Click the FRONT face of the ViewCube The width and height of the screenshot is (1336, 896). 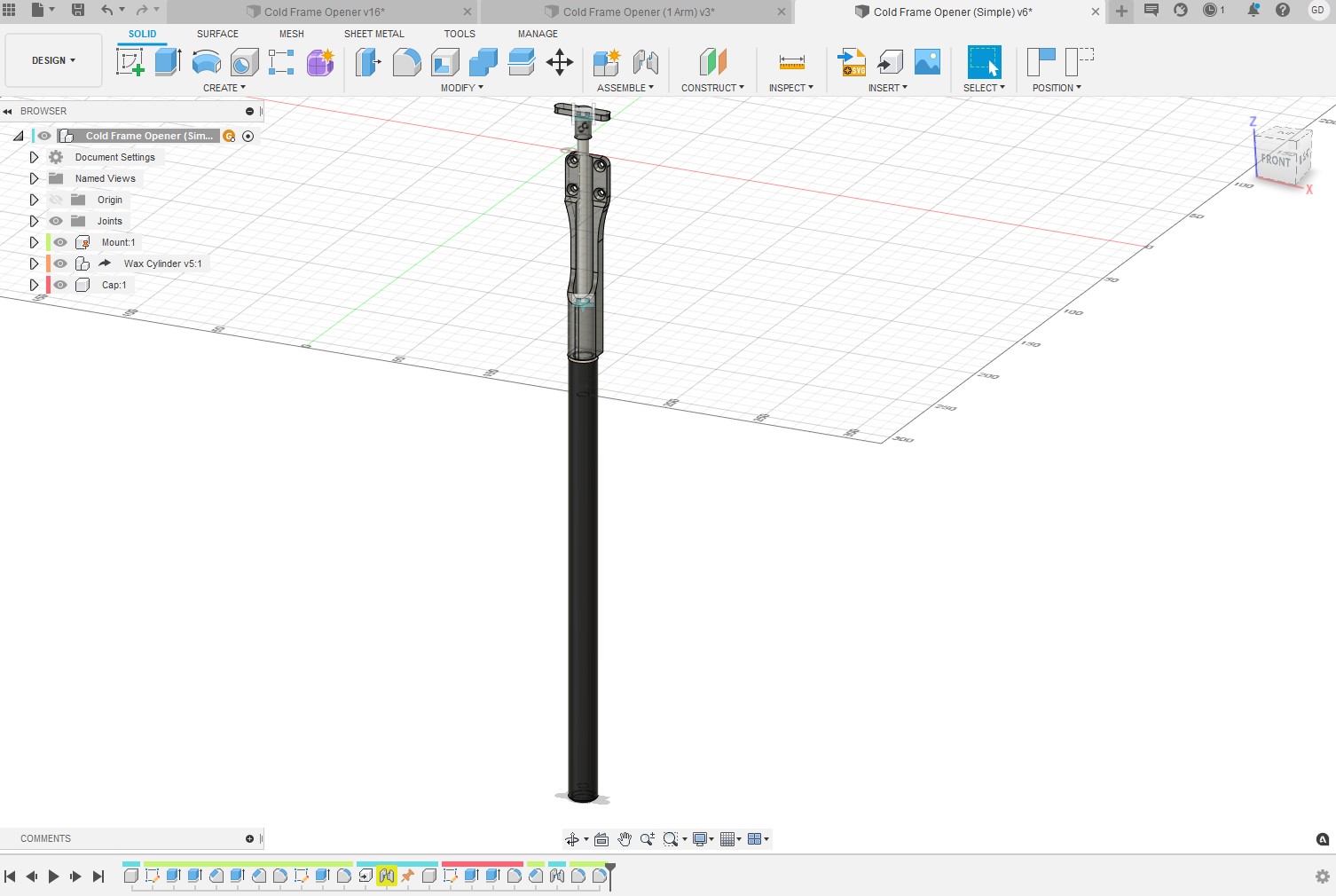[x=1276, y=161]
